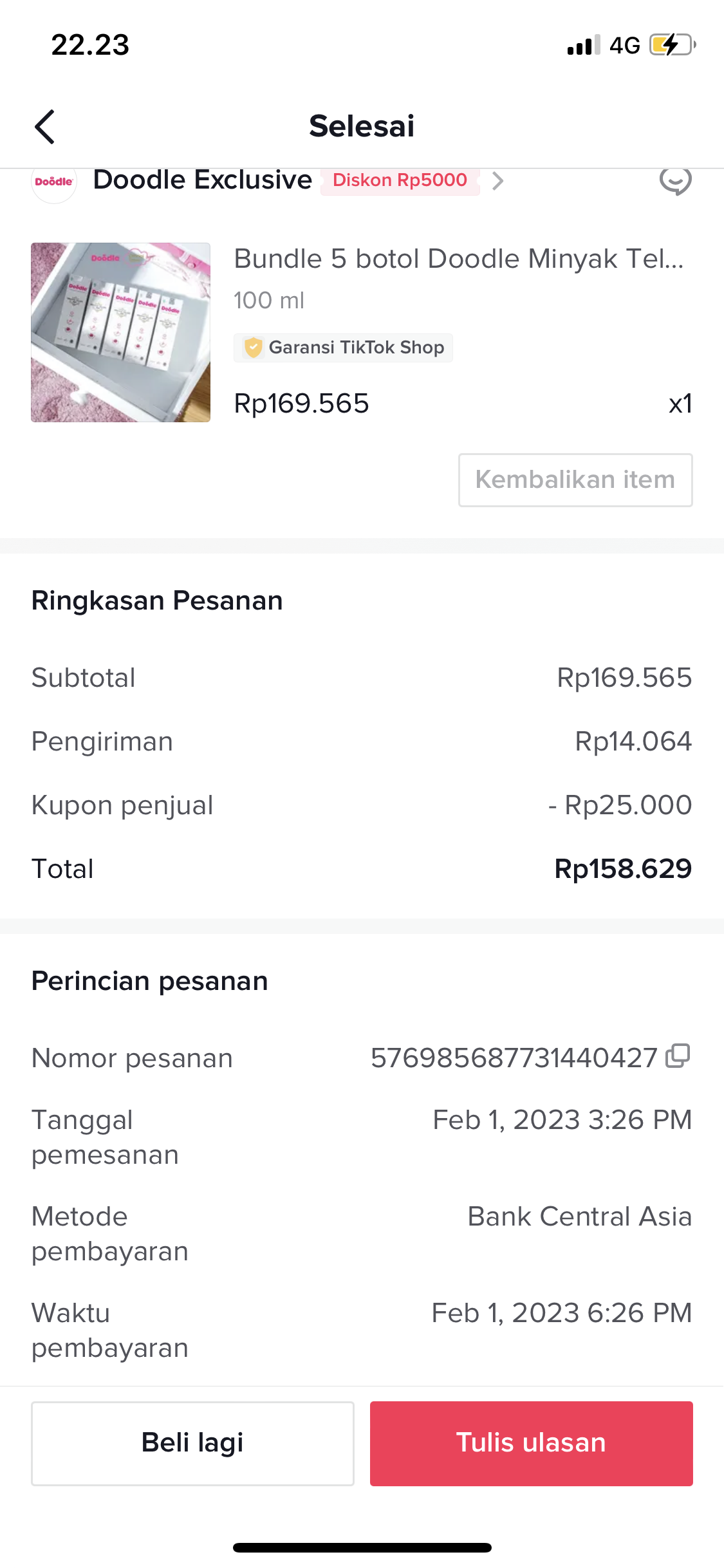
Task: Expand Doodle Exclusive shop chevron
Action: [x=497, y=181]
